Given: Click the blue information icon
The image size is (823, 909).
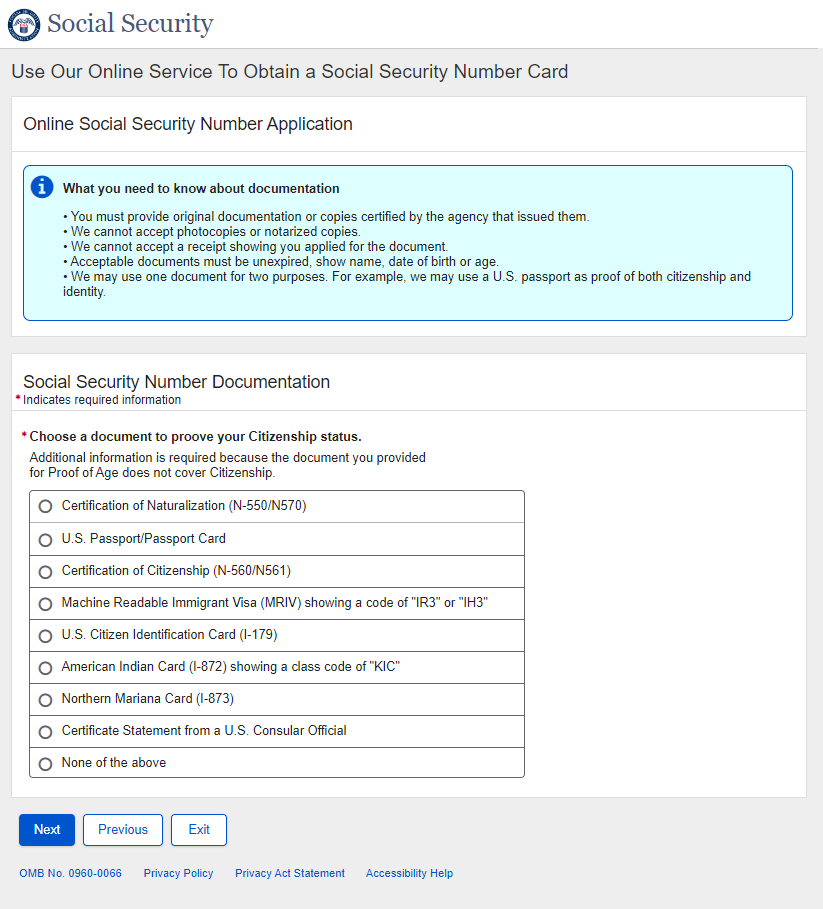Looking at the screenshot, I should coord(42,187).
